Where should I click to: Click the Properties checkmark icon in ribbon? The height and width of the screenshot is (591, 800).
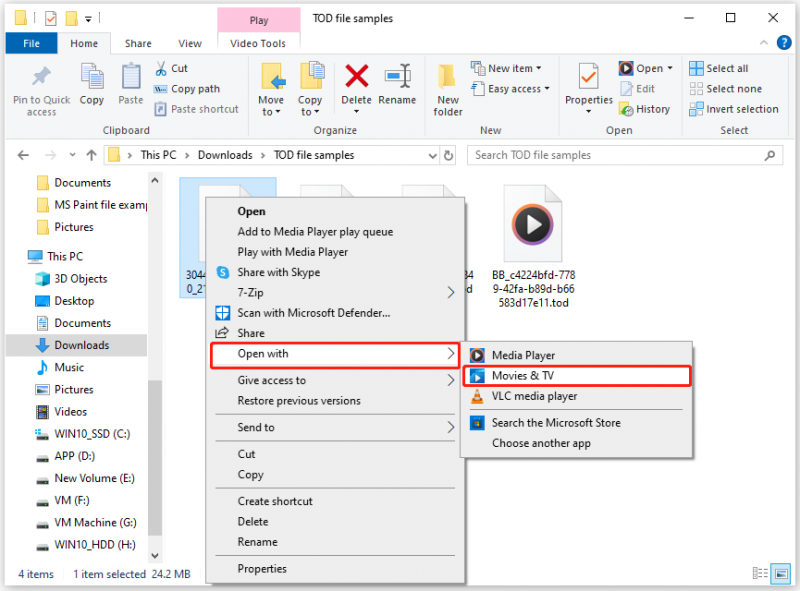[588, 77]
